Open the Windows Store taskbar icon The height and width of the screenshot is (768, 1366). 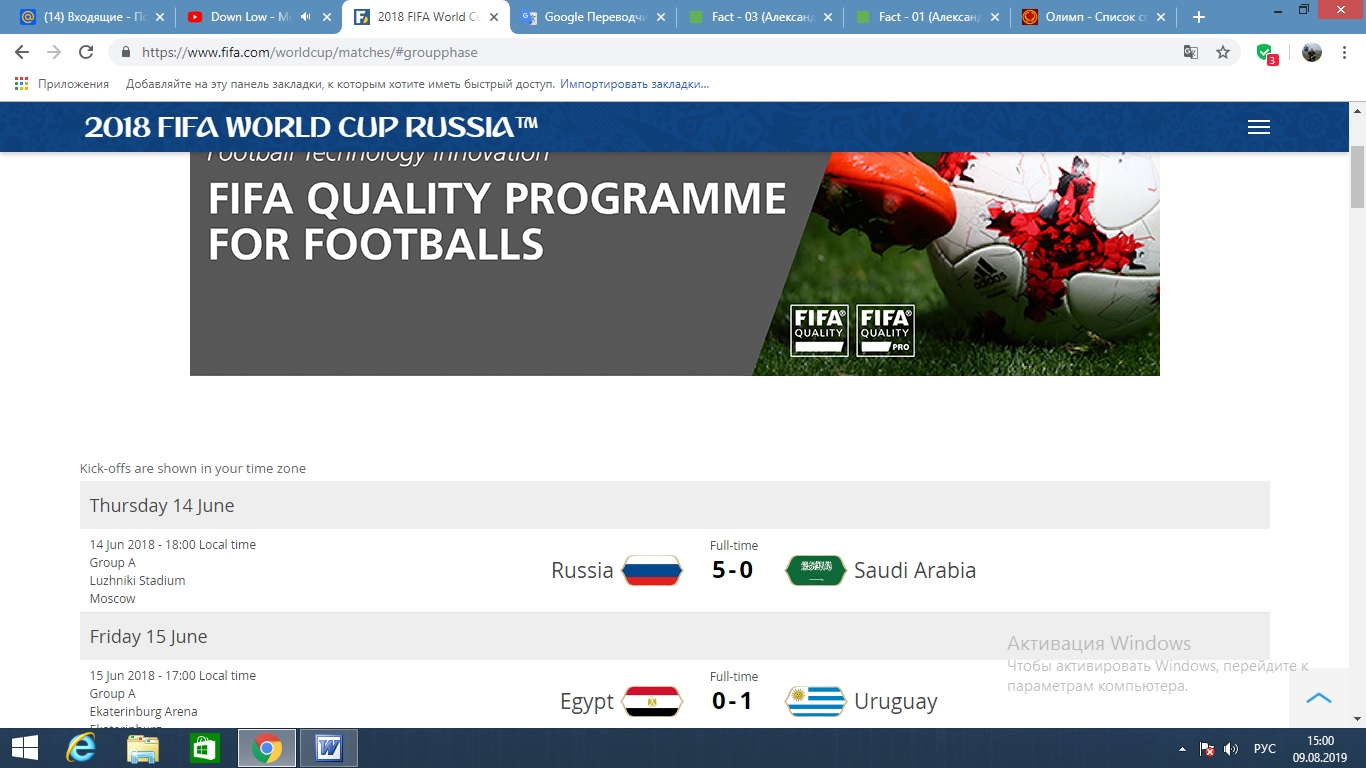(204, 748)
